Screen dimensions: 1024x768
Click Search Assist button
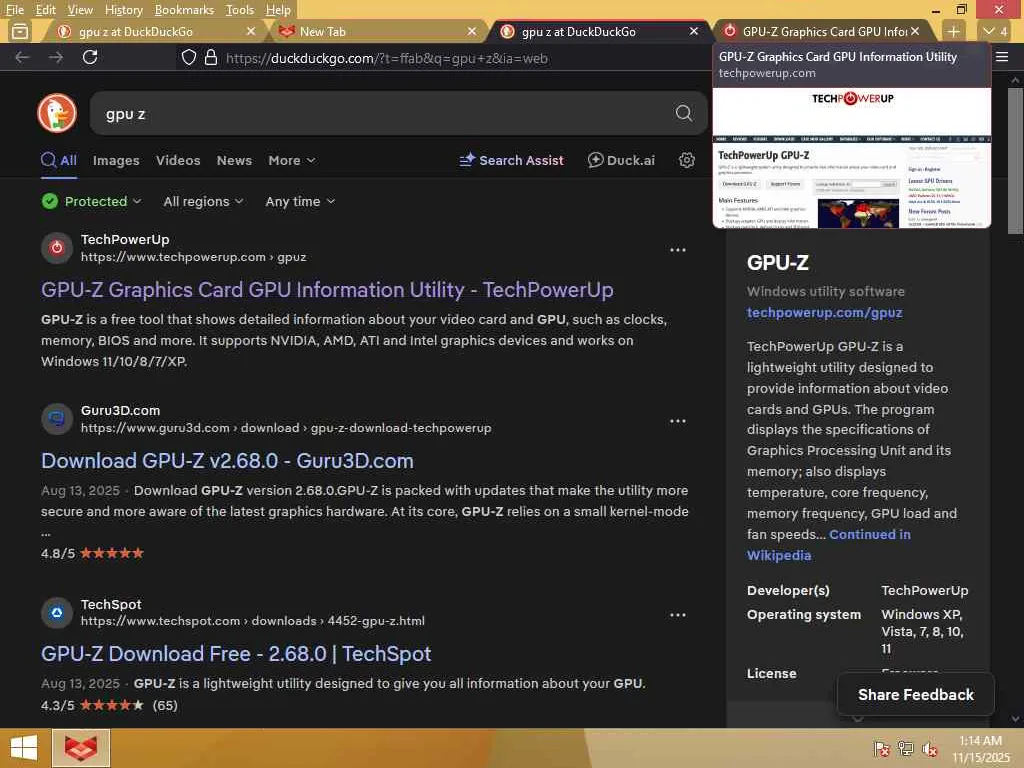[511, 160]
